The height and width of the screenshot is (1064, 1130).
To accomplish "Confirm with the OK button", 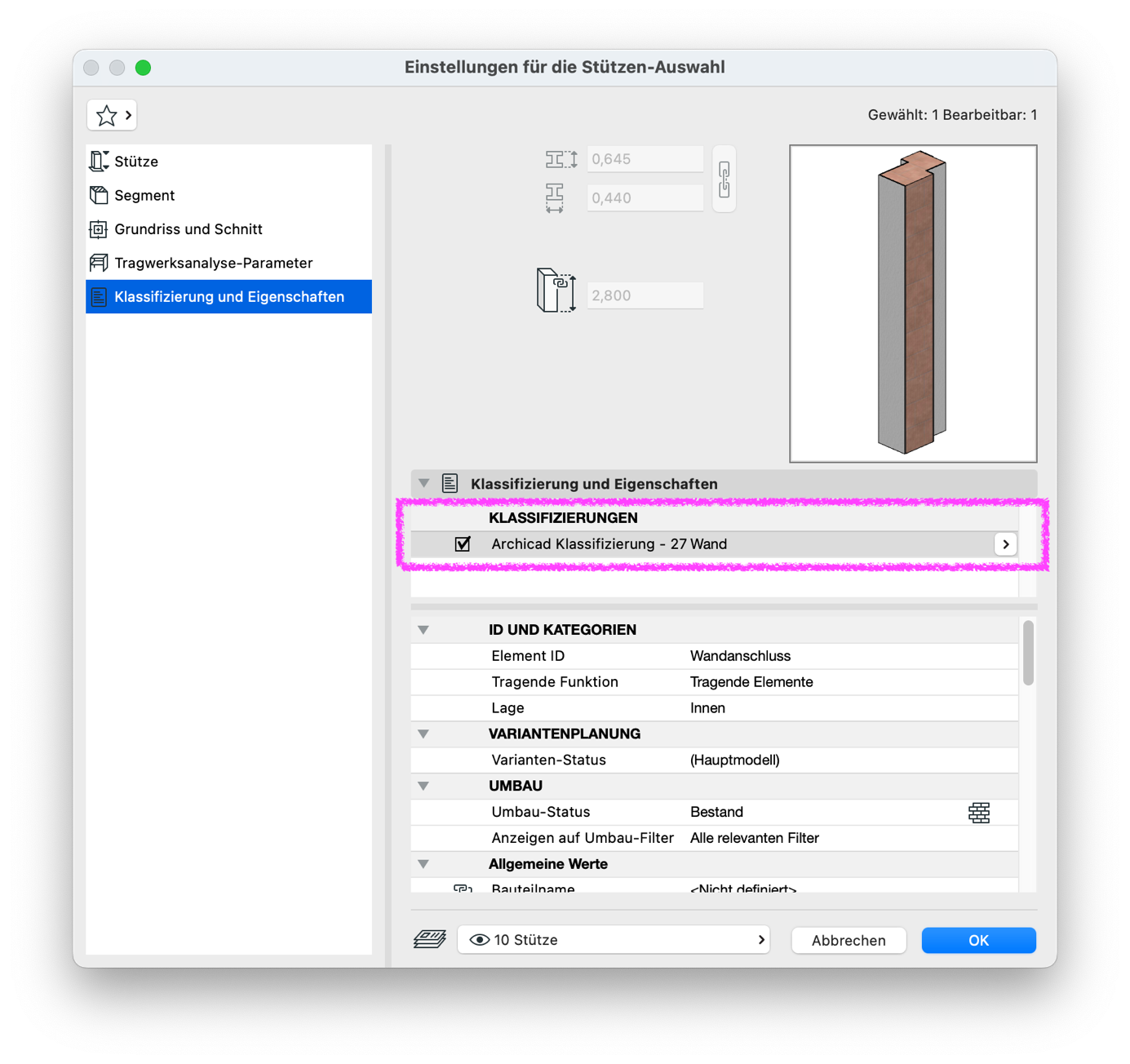I will 978,941.
